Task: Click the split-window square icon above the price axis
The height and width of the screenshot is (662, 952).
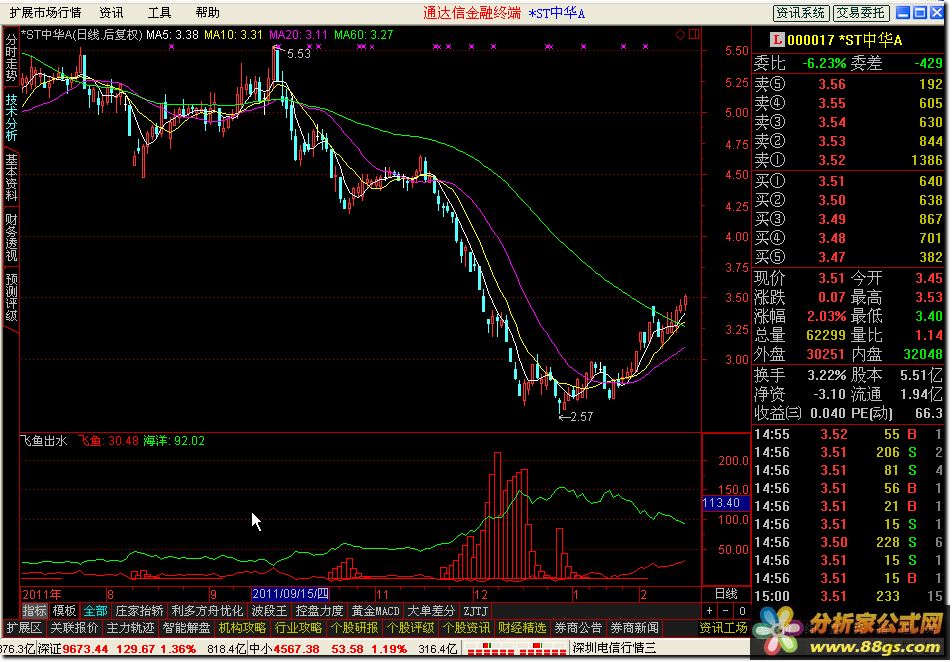Action: [693, 34]
